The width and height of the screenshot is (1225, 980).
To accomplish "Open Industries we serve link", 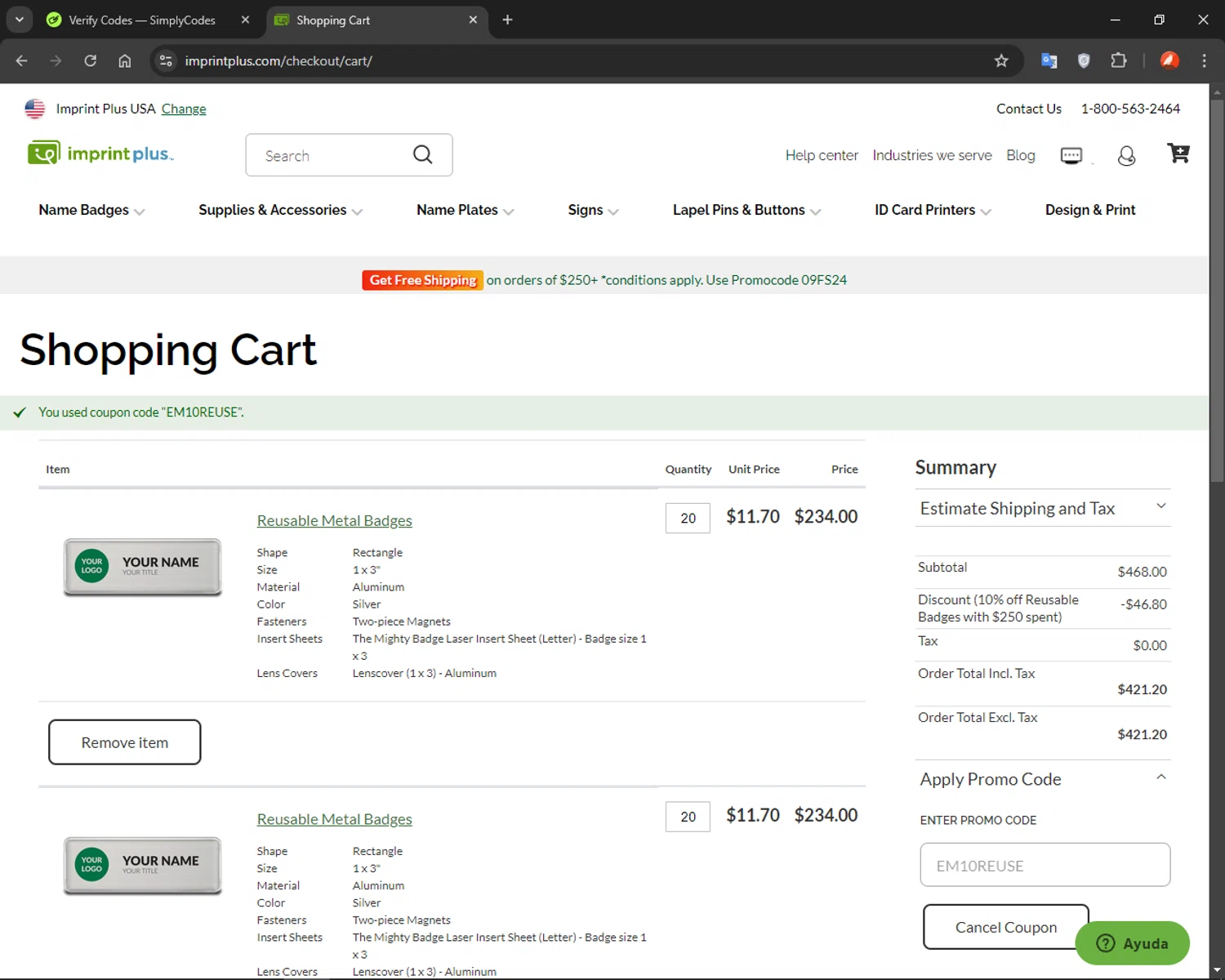I will click(x=932, y=155).
